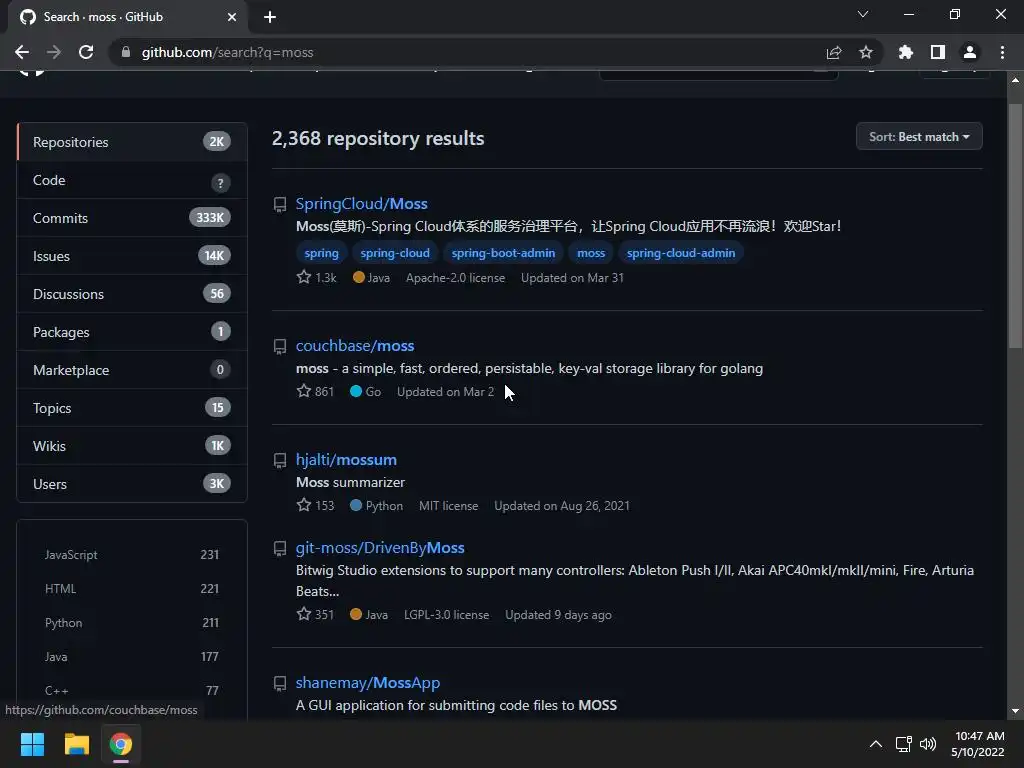The image size is (1024, 768).
Task: Click the 153 stars on hjalti/mossum
Action: 315,505
